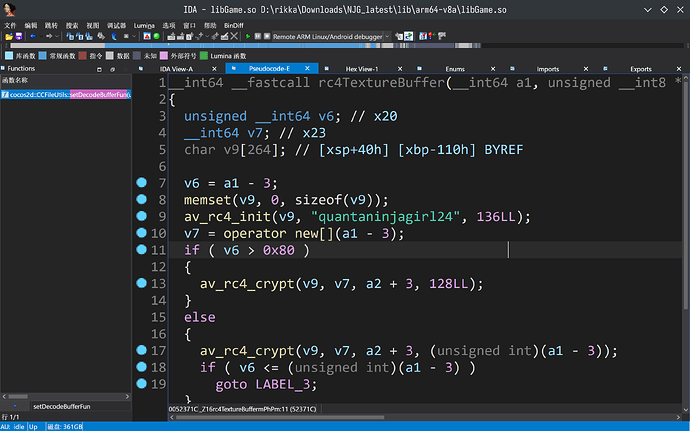
Task: Click the first blue copy-pages toolbar icon
Action: point(70,36)
